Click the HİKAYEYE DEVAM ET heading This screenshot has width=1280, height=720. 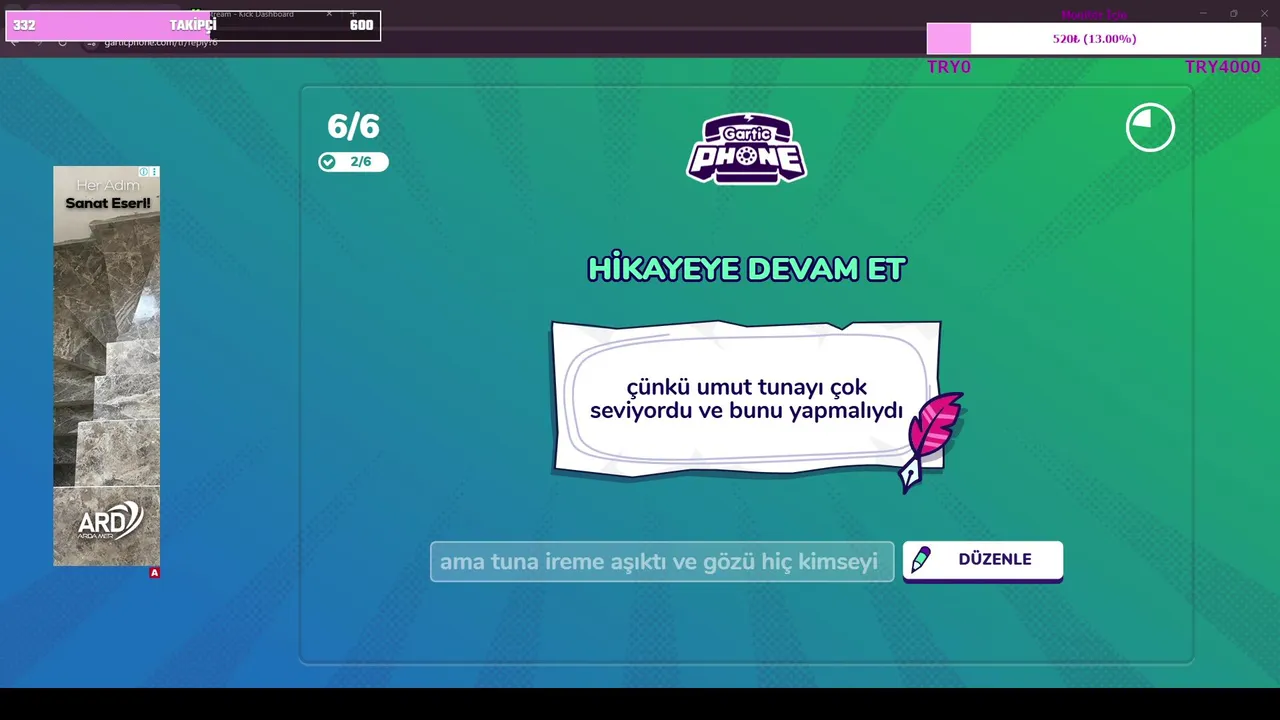746,269
